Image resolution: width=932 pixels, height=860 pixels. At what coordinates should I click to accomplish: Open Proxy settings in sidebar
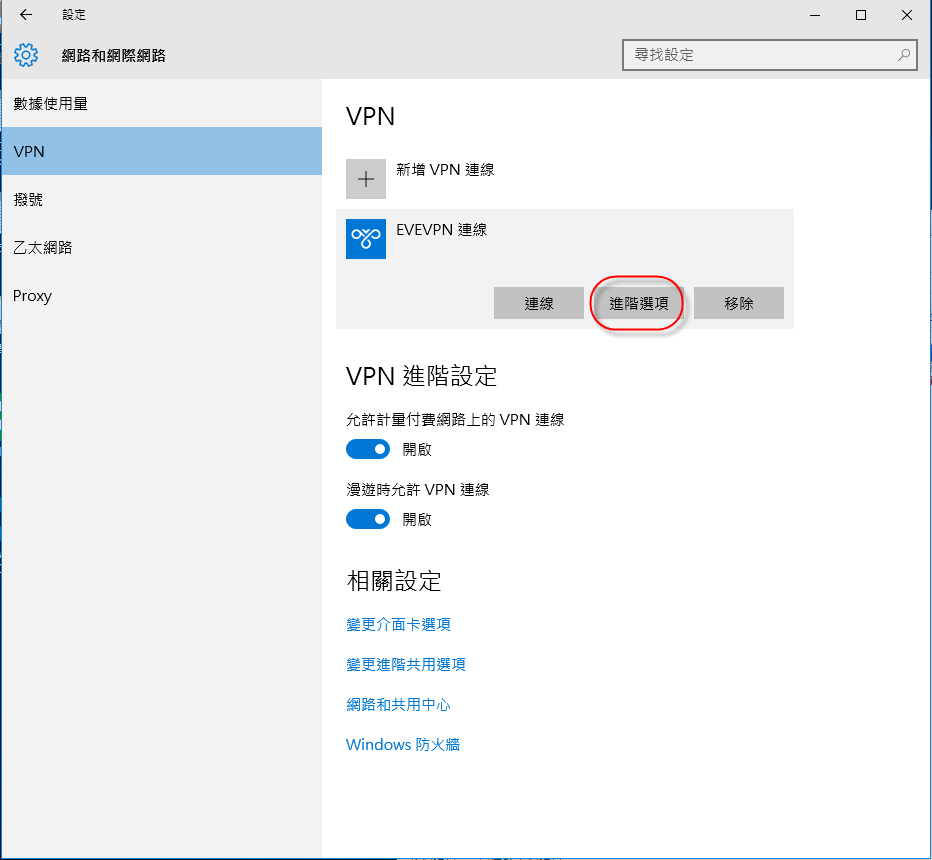point(32,296)
